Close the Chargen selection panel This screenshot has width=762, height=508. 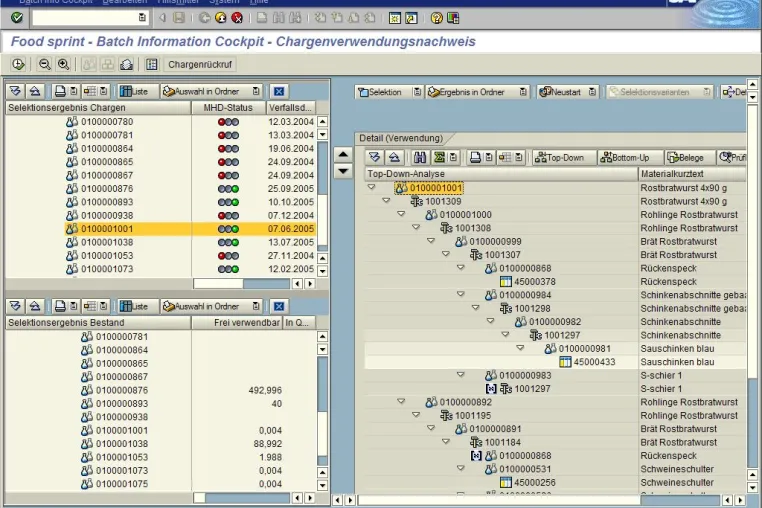pos(278,91)
